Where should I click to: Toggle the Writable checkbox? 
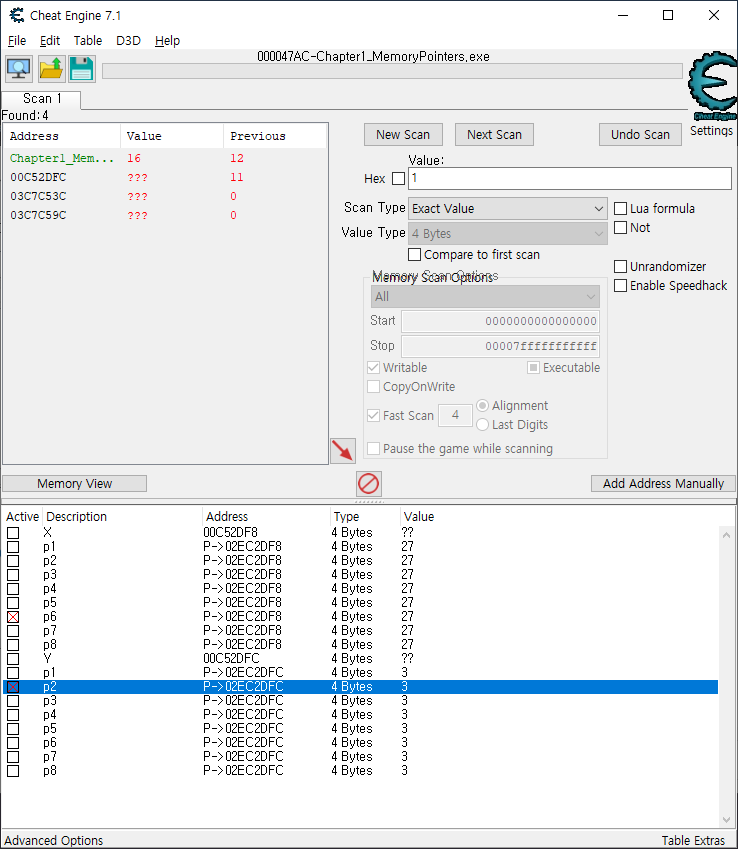point(373,368)
